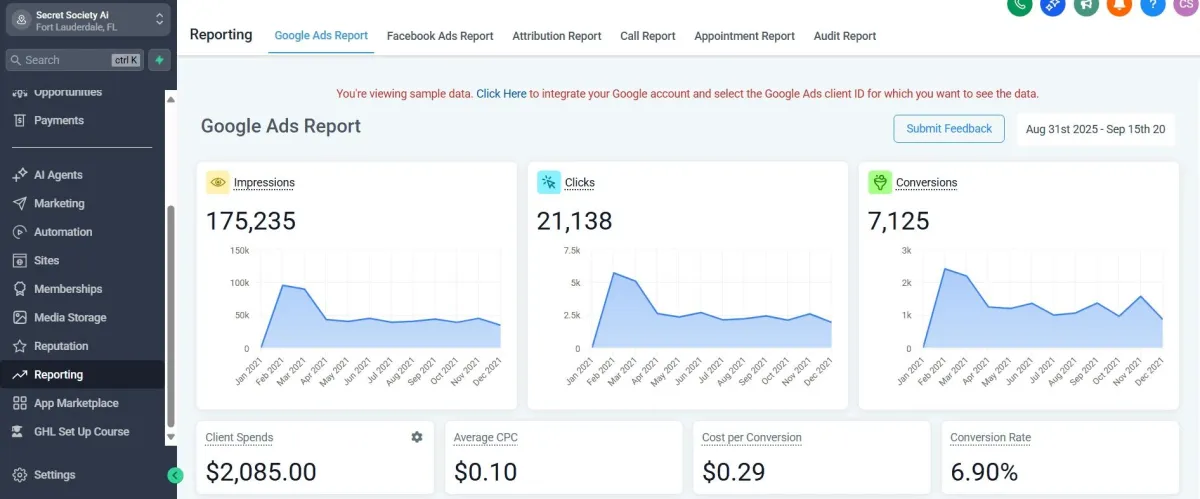Screen dimensions: 1200x499
Task: Click the green lightning quick actions icon
Action: pos(159,60)
